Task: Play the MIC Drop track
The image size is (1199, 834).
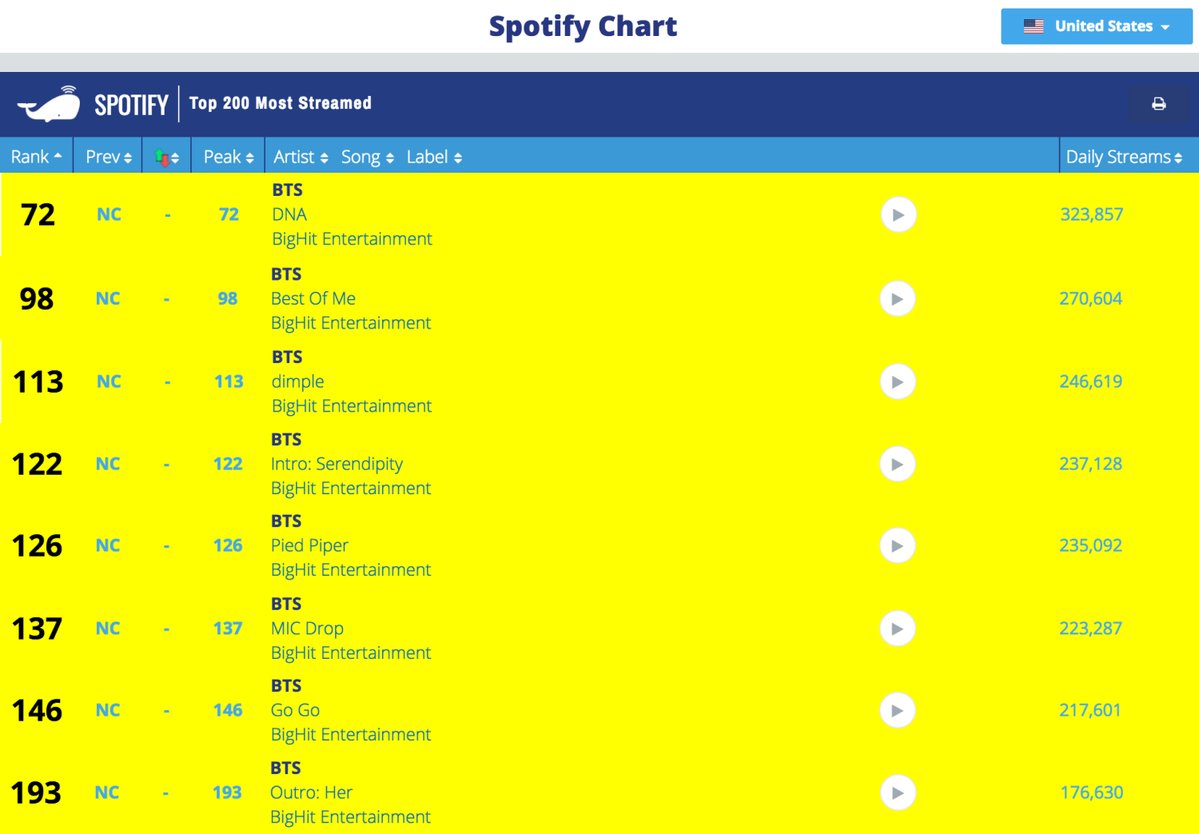Action: tap(898, 628)
